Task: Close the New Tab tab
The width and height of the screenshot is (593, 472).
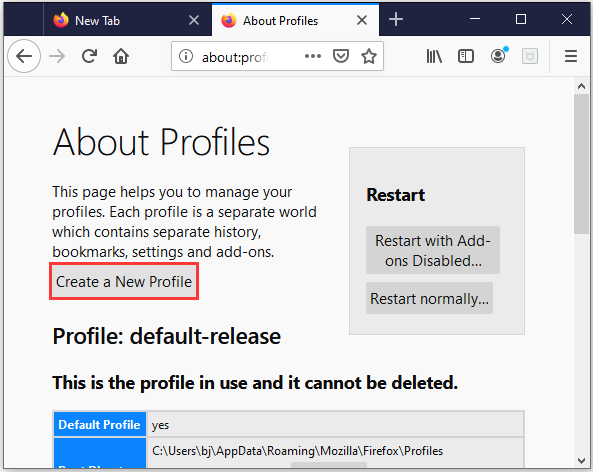Action: (x=194, y=20)
